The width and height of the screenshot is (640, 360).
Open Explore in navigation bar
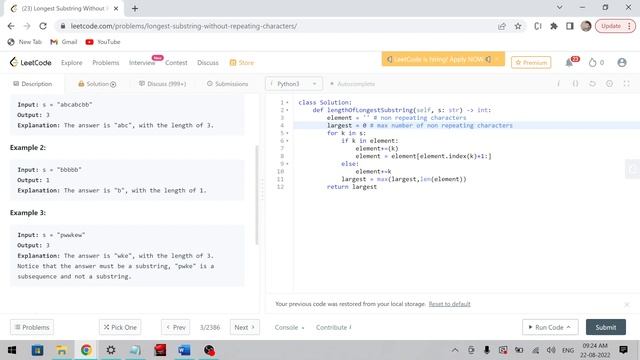coord(72,62)
